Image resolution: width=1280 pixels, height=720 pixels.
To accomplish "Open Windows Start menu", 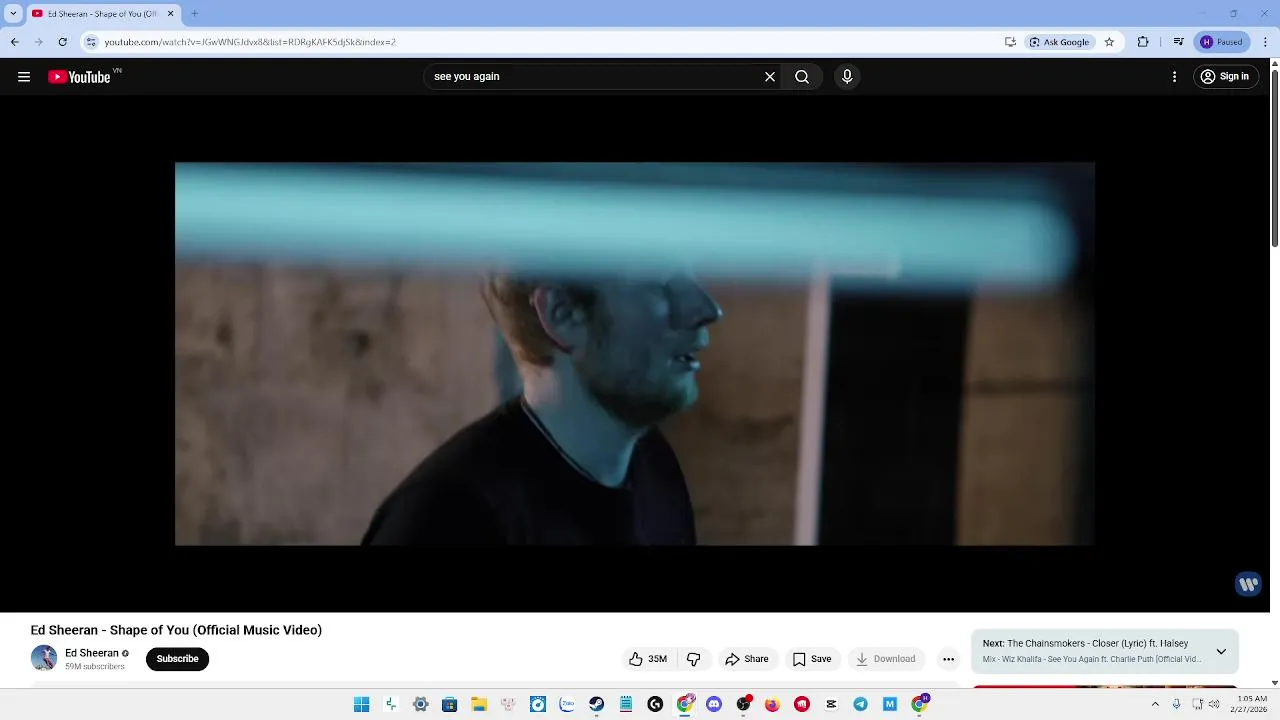I will [361, 704].
